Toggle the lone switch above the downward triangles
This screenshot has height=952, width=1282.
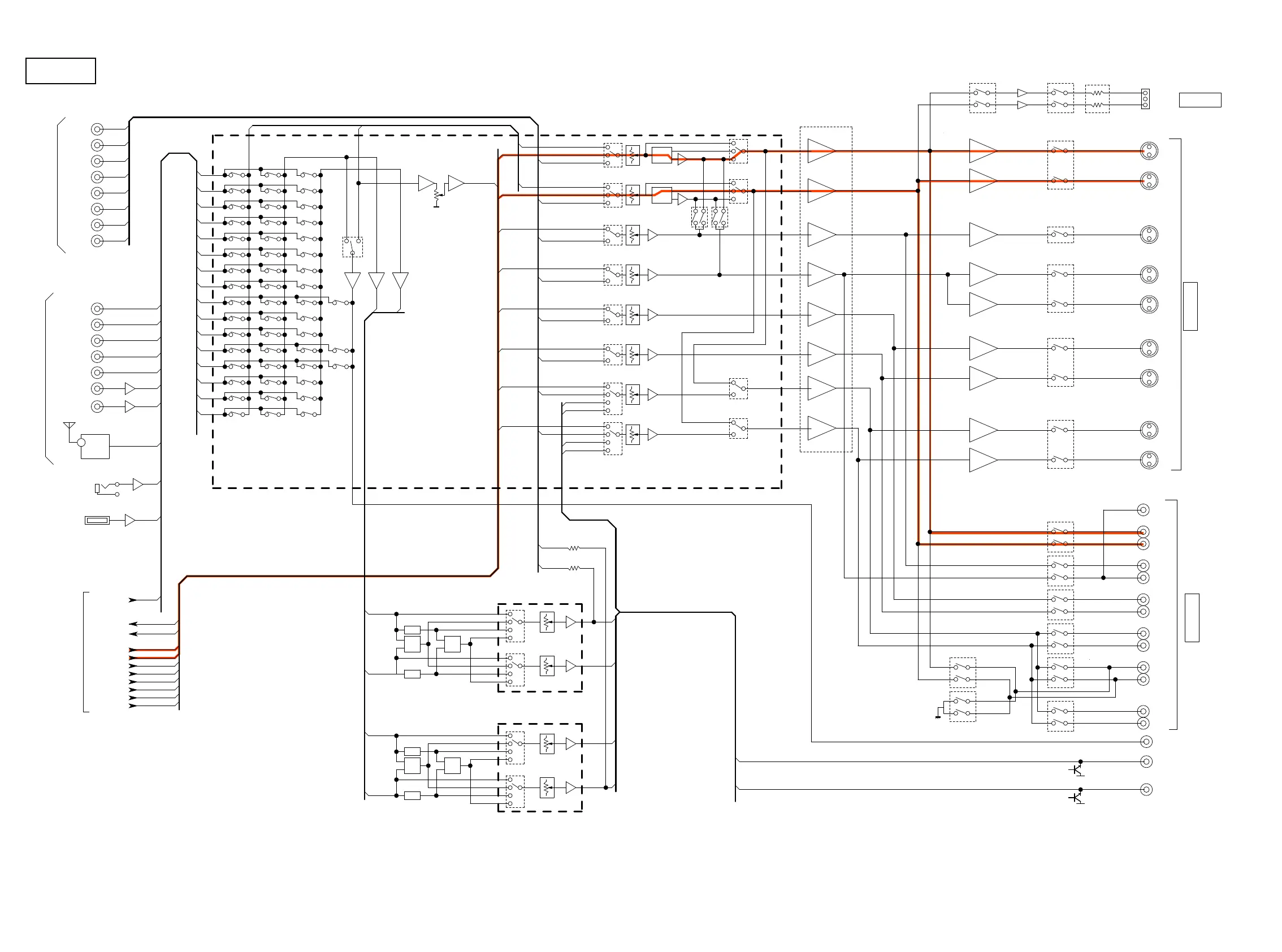352,246
